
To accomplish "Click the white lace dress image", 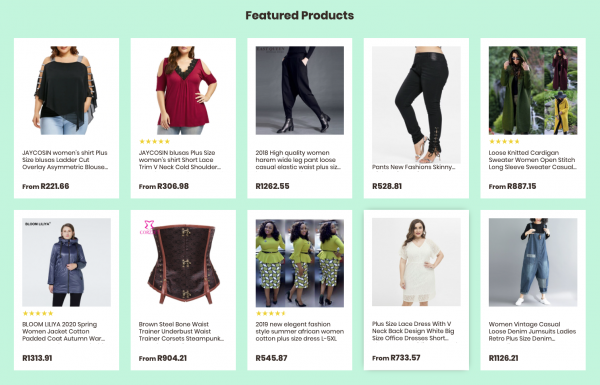I will point(416,262).
